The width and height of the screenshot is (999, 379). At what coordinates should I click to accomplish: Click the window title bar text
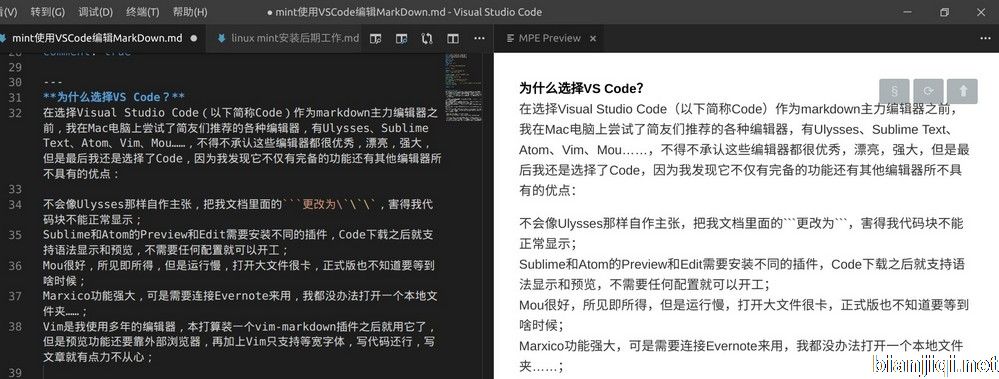pos(405,12)
